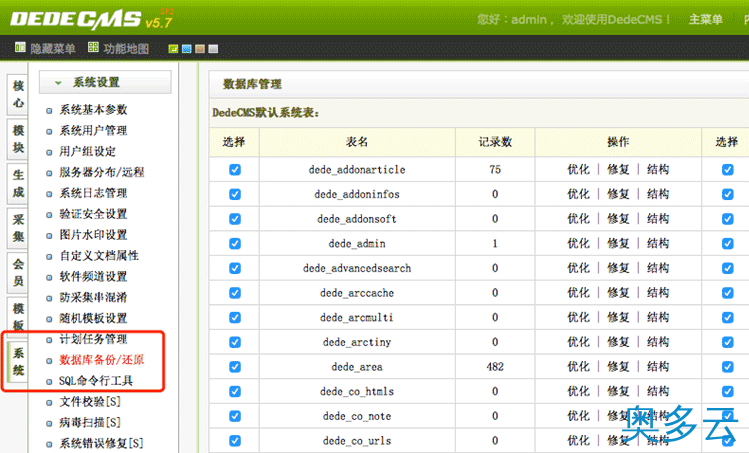Open 软件频道设置 menu item
This screenshot has width=749, height=453.
tap(93, 277)
